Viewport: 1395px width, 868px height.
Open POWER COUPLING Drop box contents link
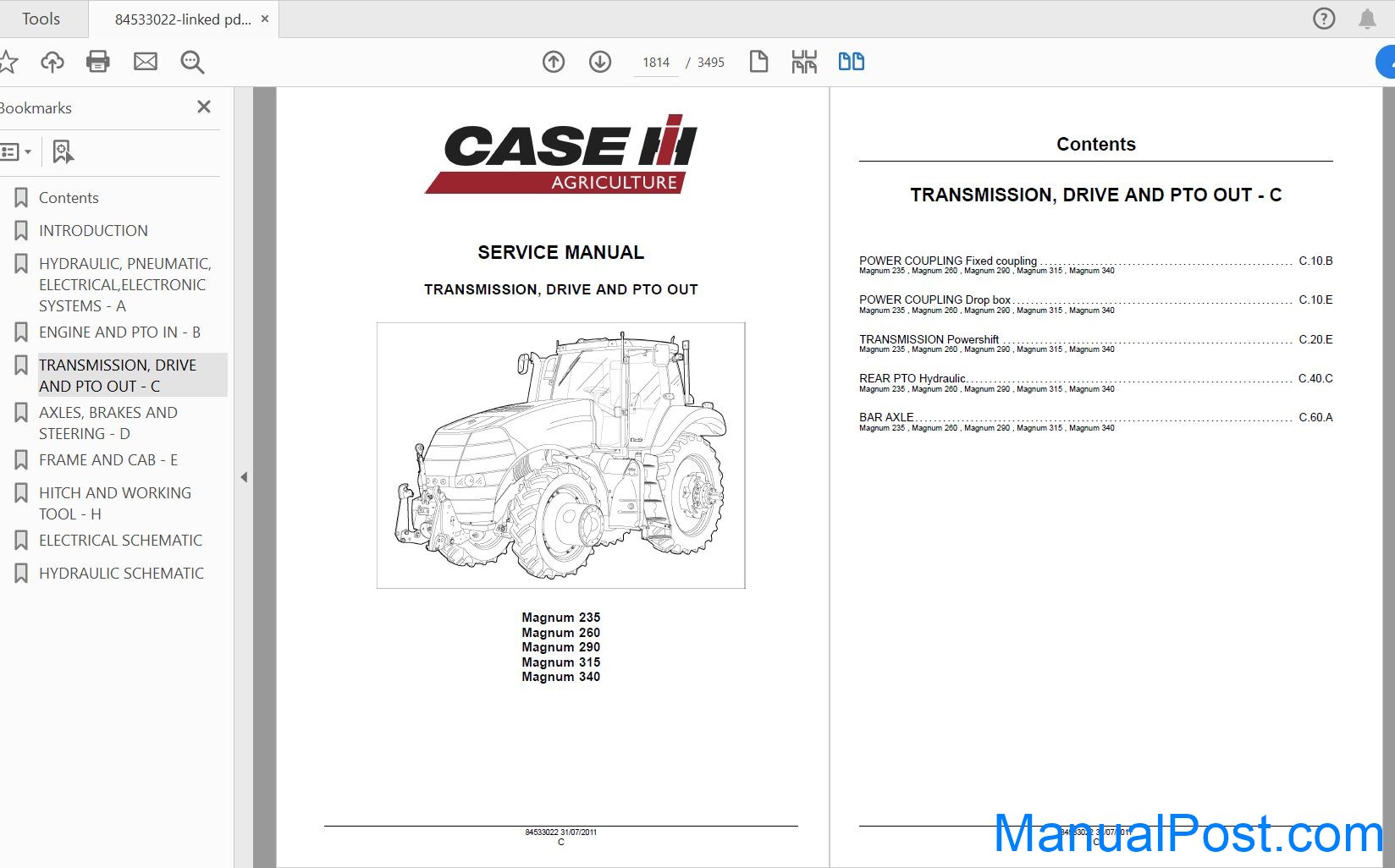[x=935, y=299]
